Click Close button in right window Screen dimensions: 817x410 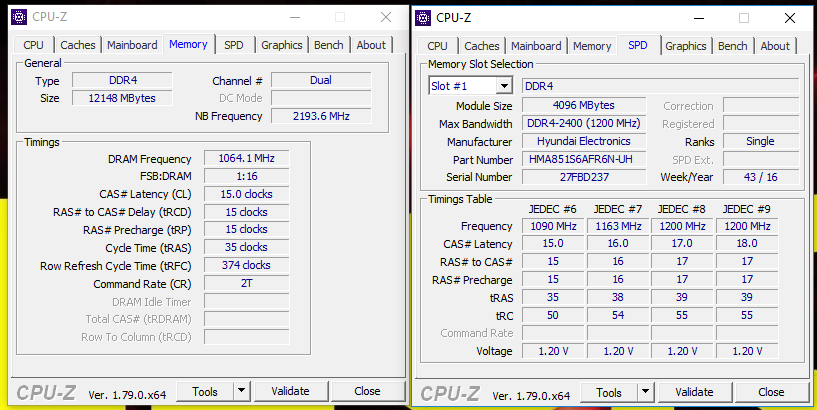(771, 392)
